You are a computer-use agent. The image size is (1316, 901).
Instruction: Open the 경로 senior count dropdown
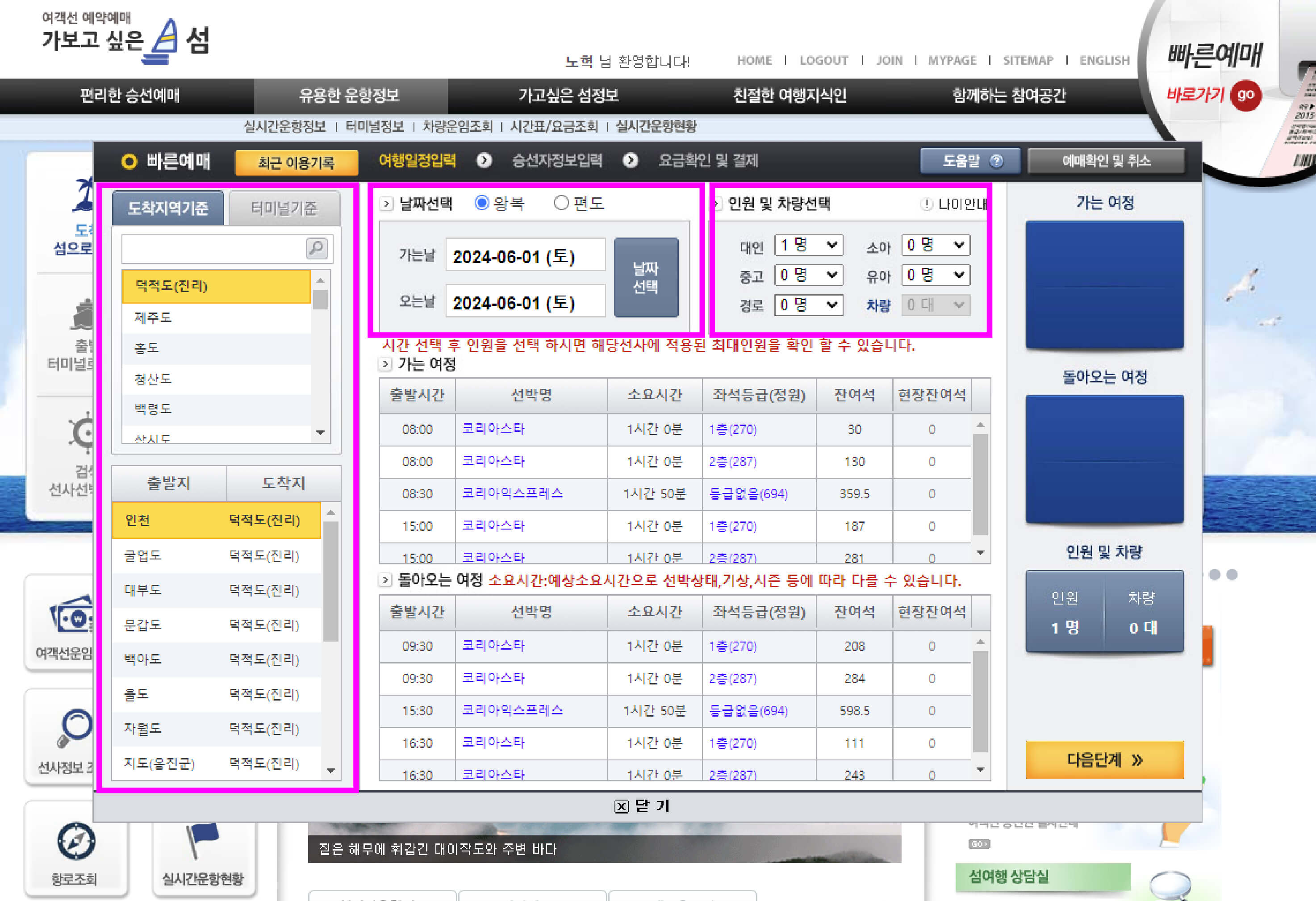(x=808, y=305)
